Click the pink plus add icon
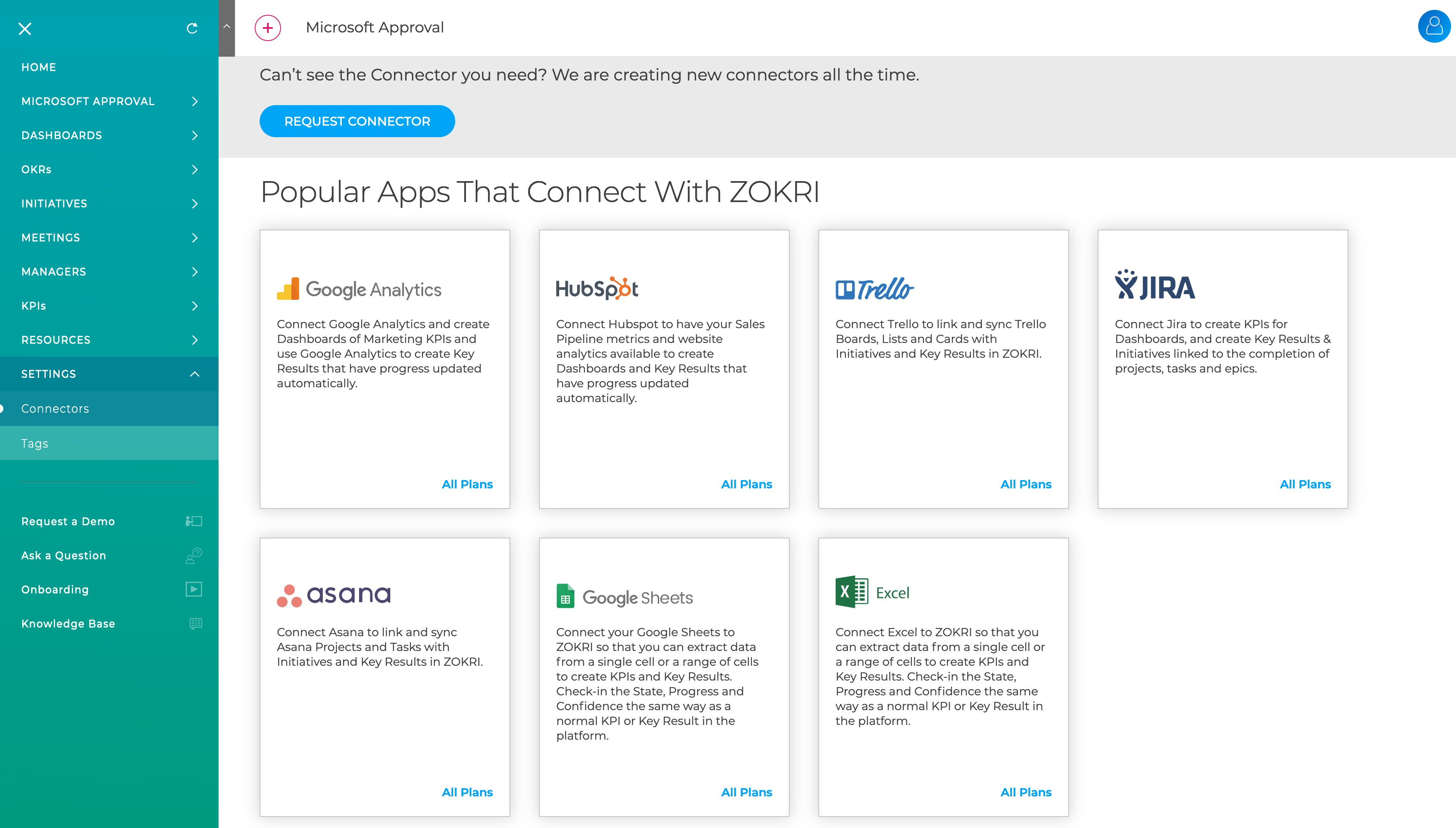1456x828 pixels. tap(268, 28)
